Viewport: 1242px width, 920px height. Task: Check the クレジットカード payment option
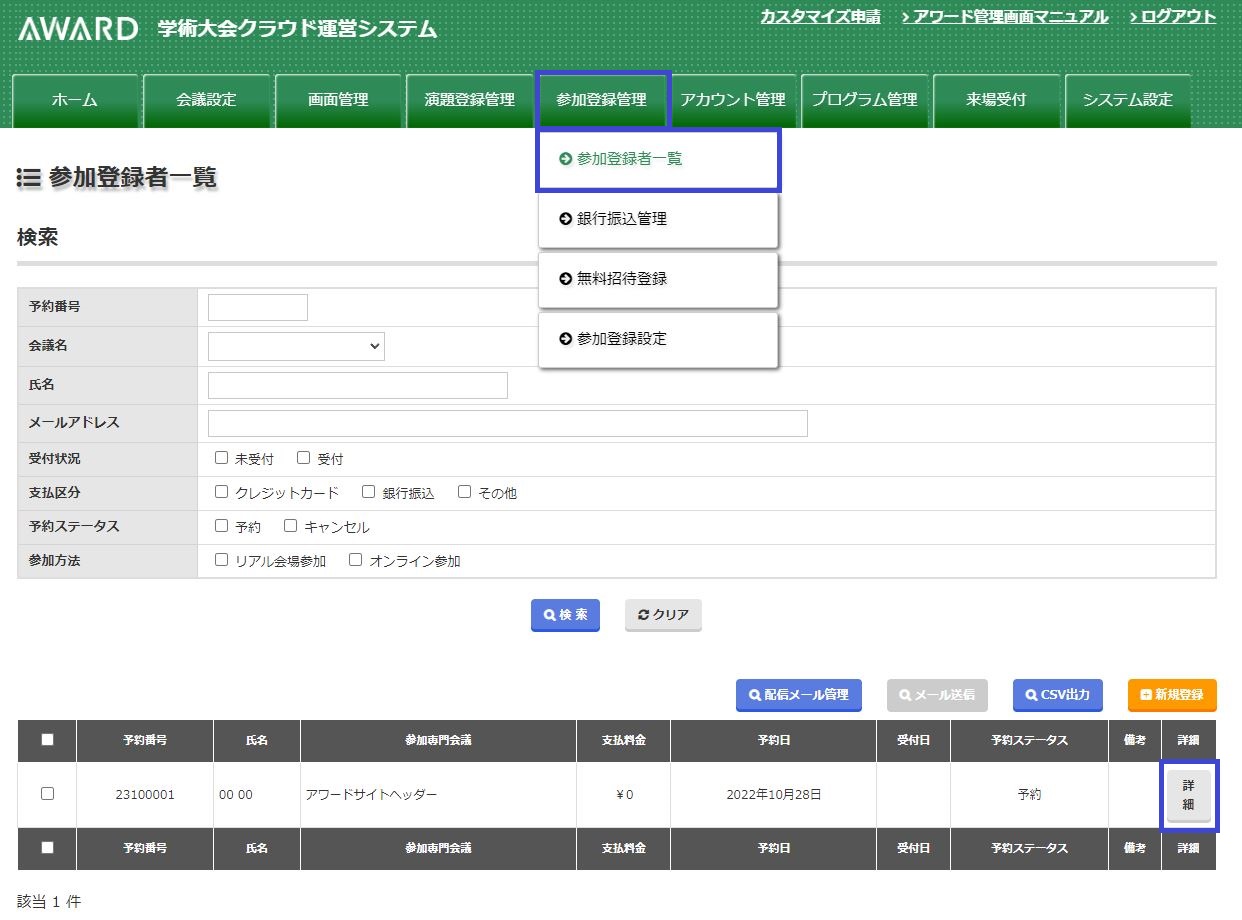[x=222, y=493]
